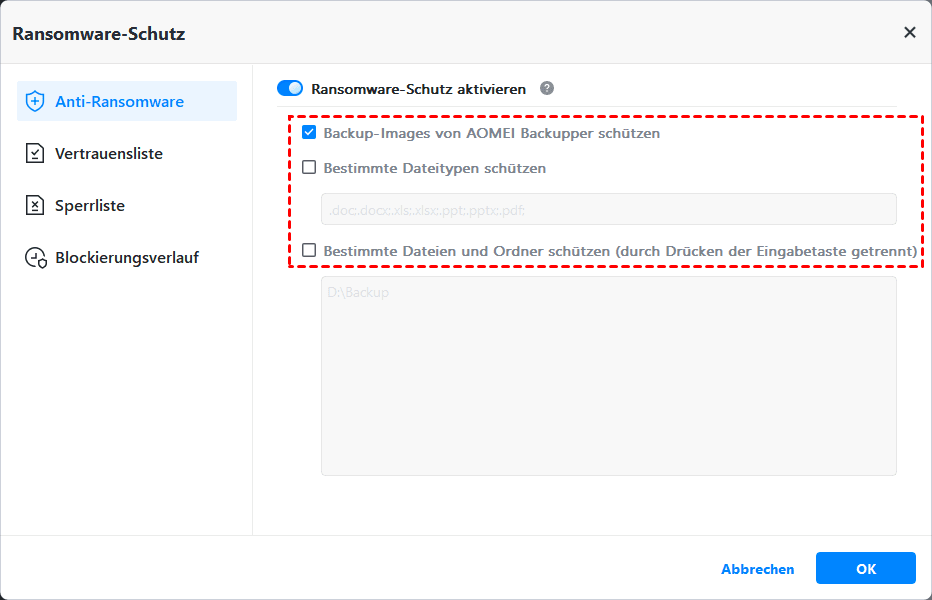
Task: Click the Ransomware-Schutz dialog title
Action: pyautogui.click(x=98, y=33)
